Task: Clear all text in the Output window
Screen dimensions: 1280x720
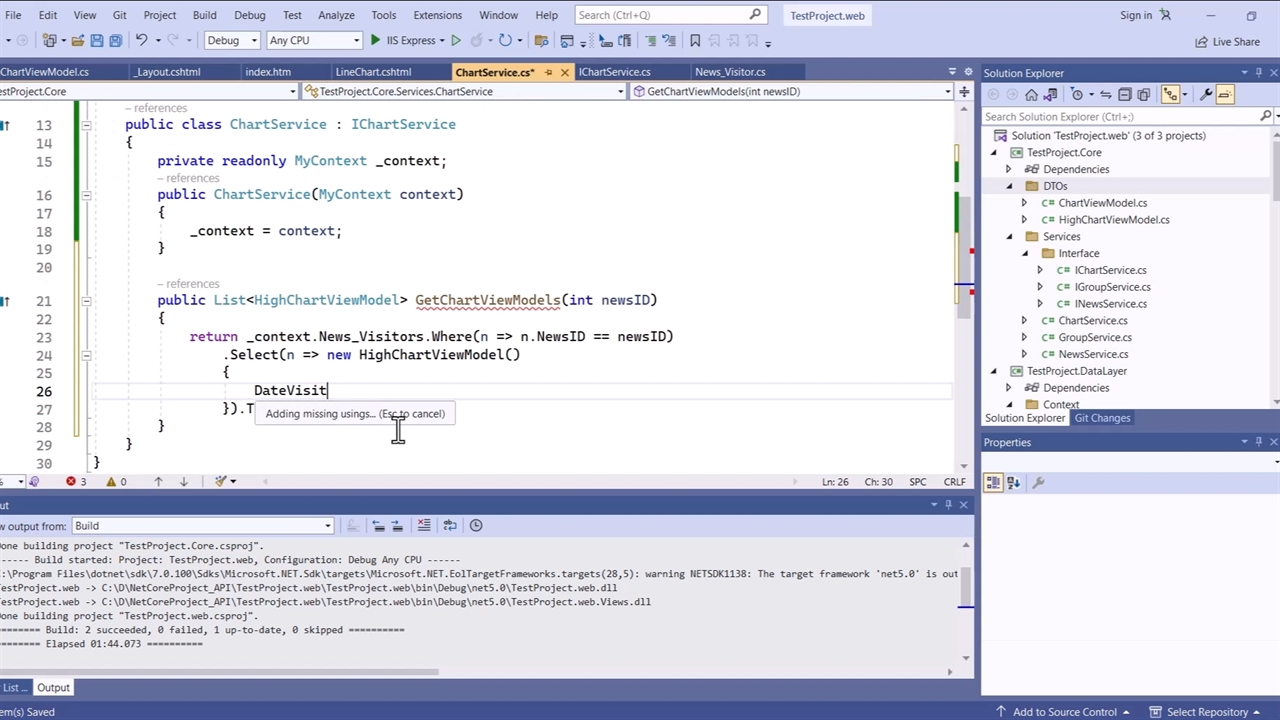Action: tap(424, 525)
